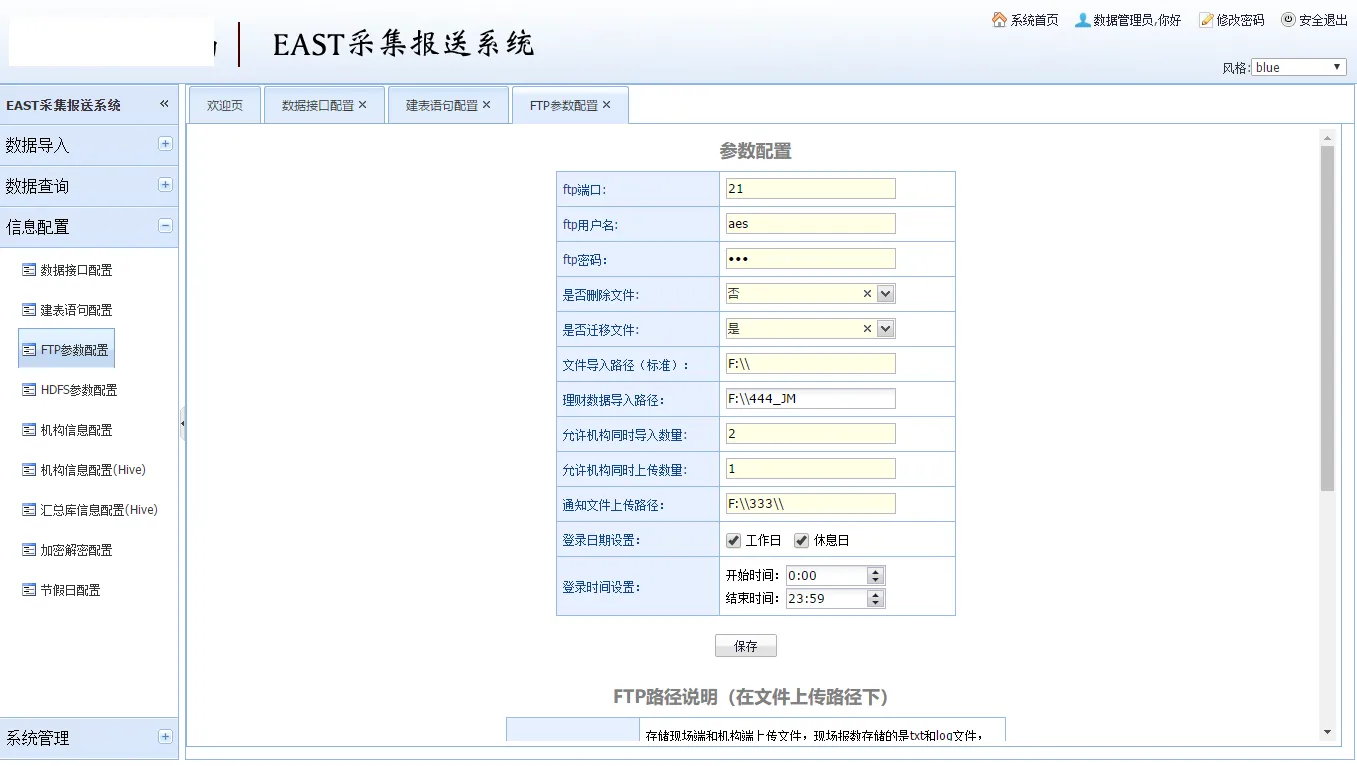Click the HDFS参数配置 sidebar icon
This screenshot has height=766, width=1357.
29,390
